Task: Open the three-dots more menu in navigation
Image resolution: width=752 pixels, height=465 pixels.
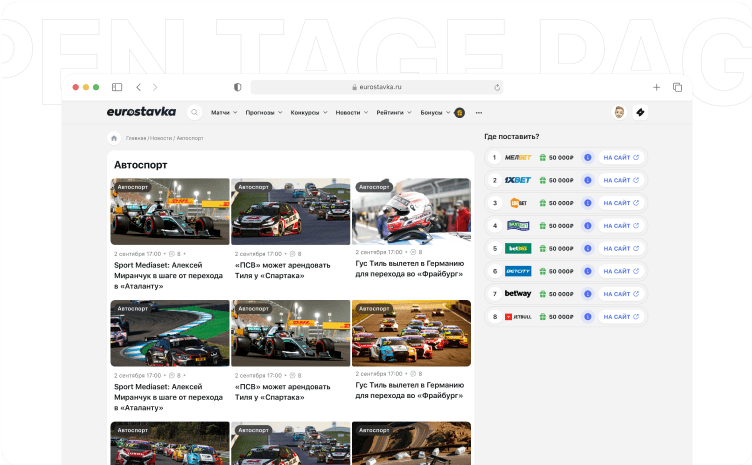Action: 479,113
